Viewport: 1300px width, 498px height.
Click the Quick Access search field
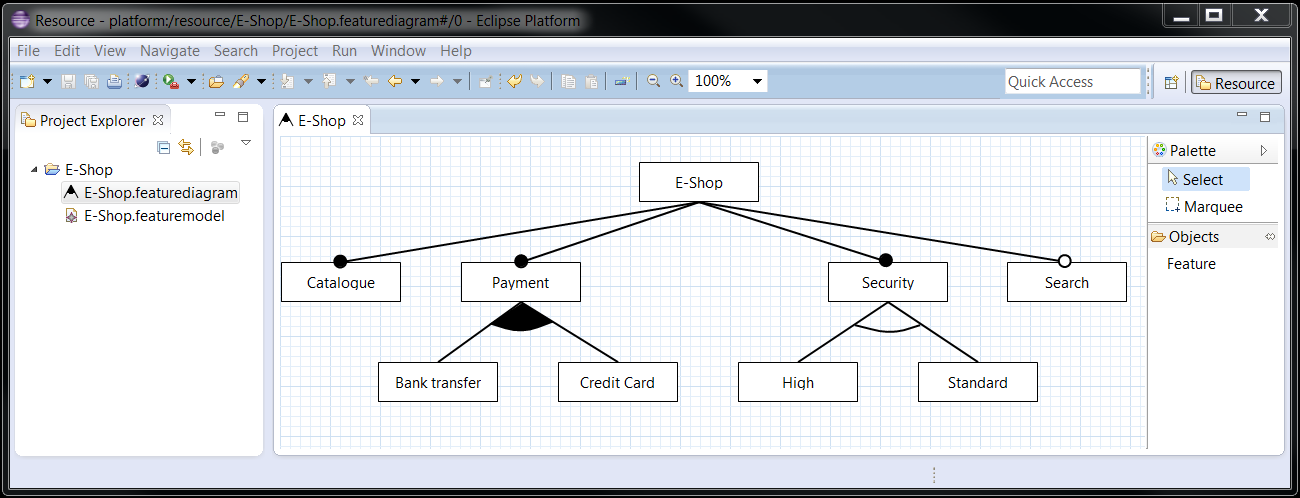pos(1072,82)
